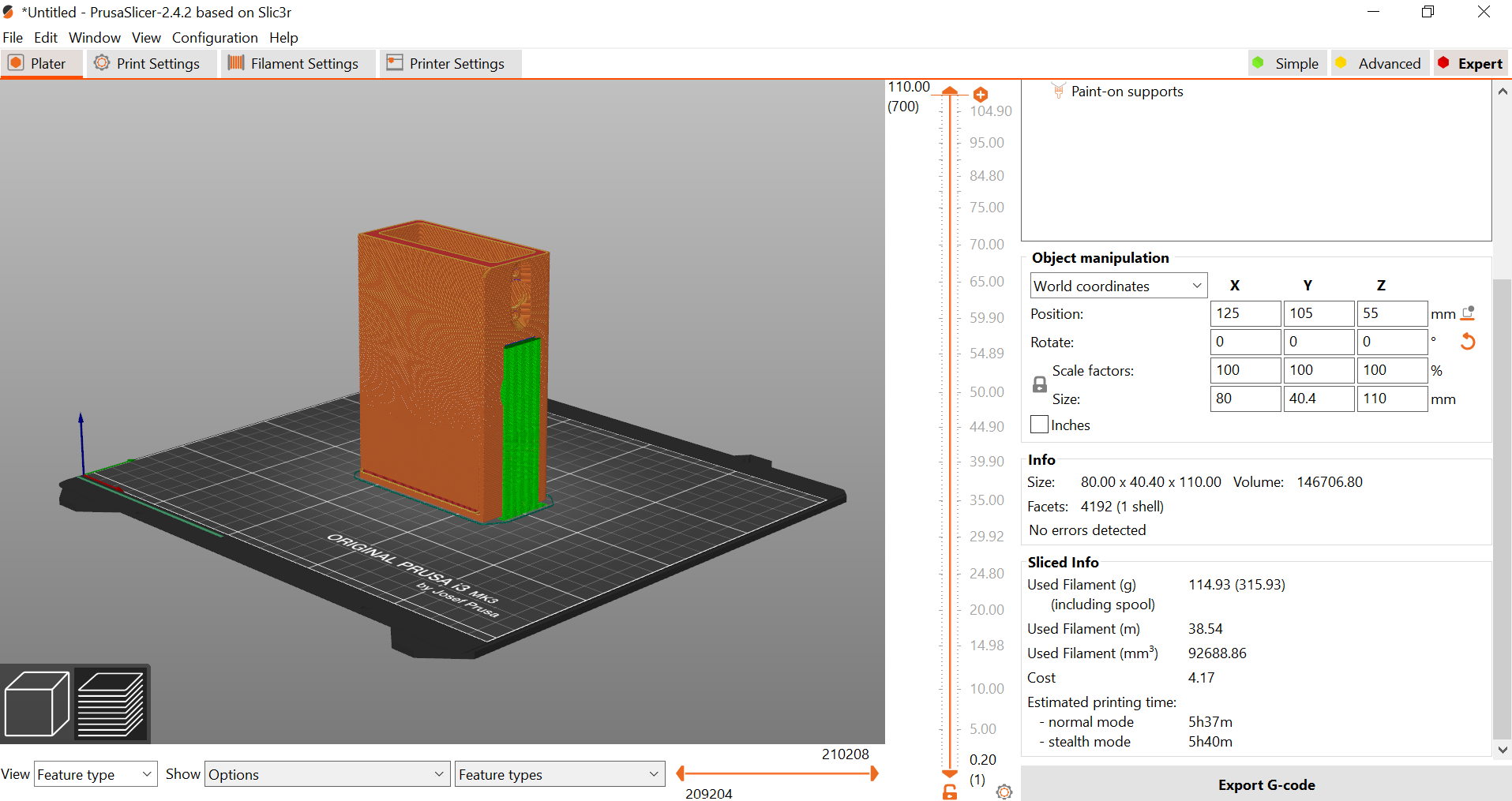
Task: Click the 'No errors detected' text
Action: pos(1087,530)
